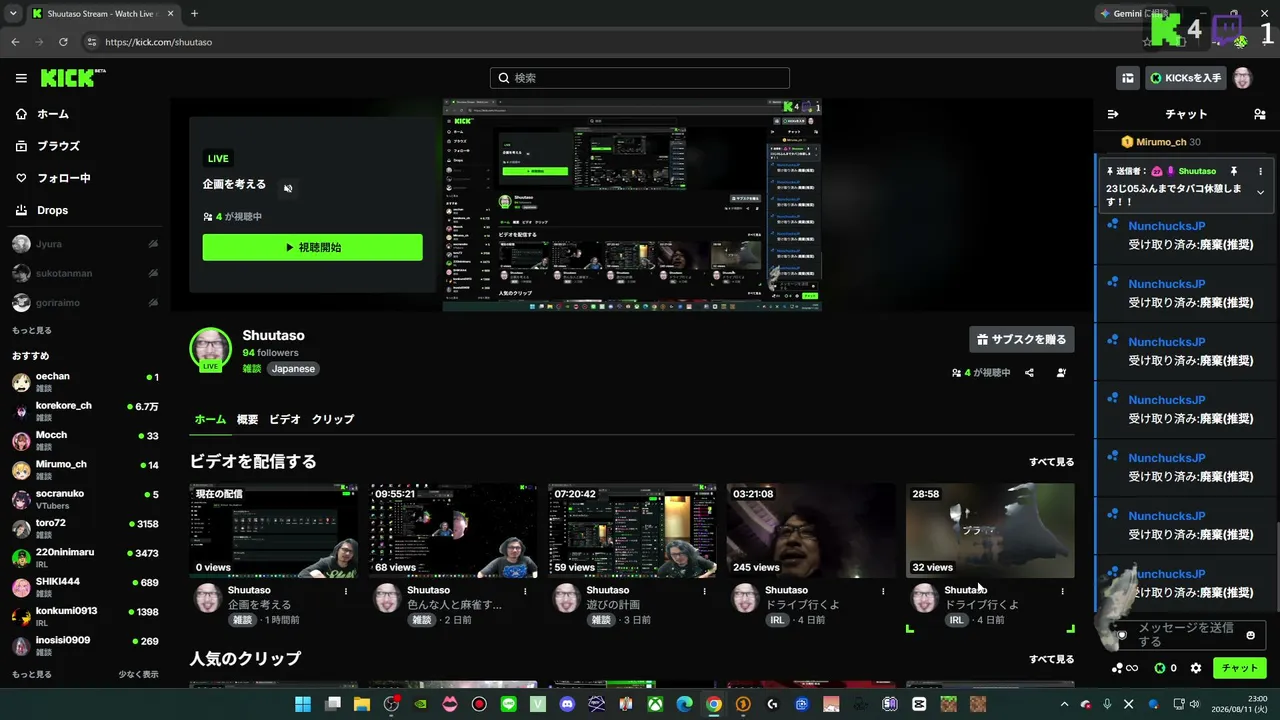
Task: Open File Explorer from the taskbar
Action: pyautogui.click(x=362, y=704)
